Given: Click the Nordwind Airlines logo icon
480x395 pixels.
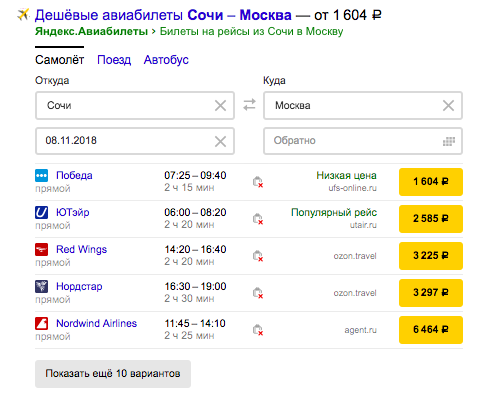Looking at the screenshot, I should pos(41,324).
